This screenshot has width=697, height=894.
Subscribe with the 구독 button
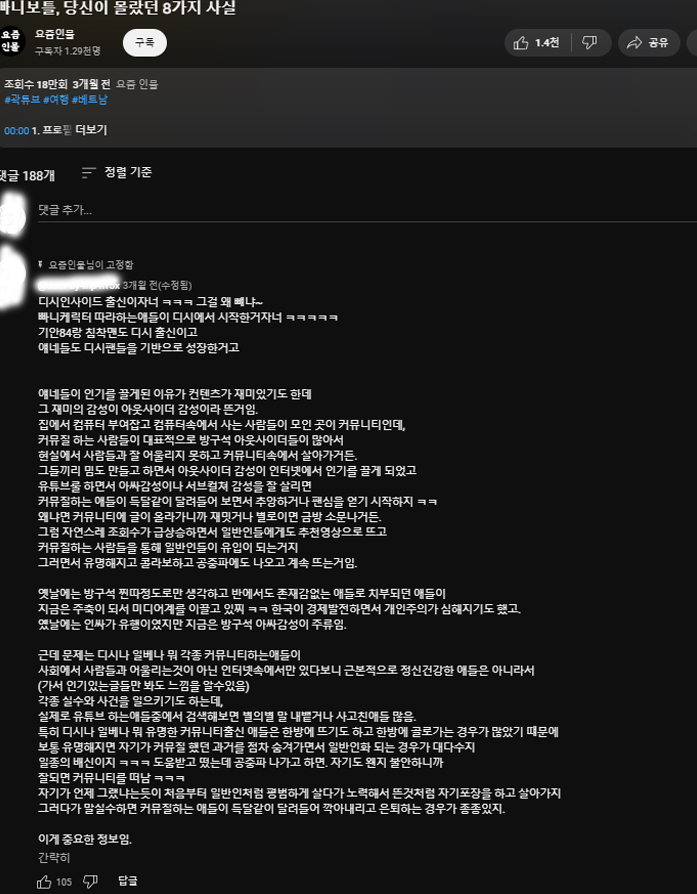[x=145, y=43]
